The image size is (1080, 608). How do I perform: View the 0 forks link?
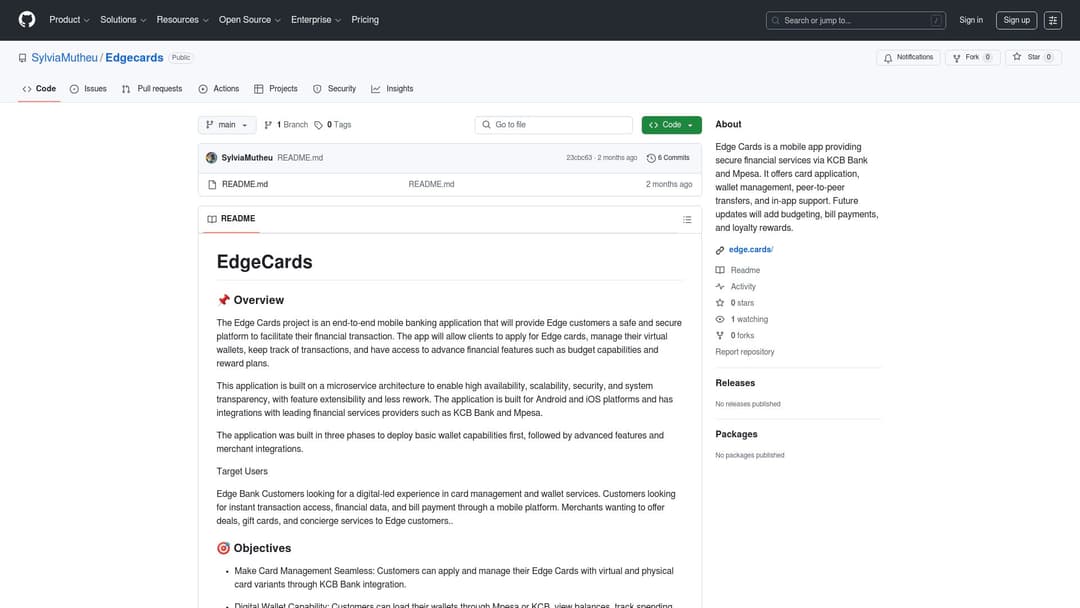pos(742,336)
